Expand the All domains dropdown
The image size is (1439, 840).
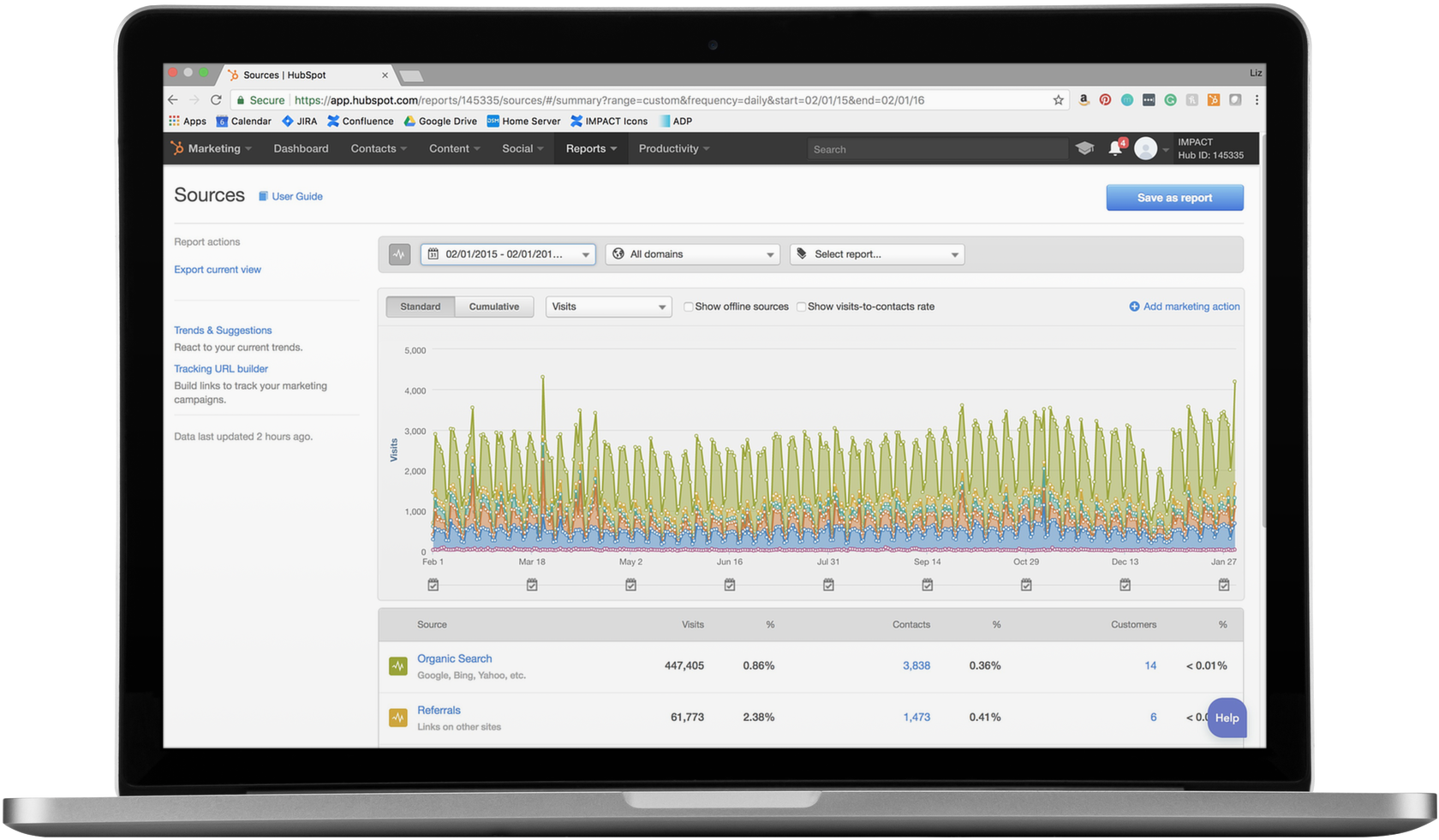(692, 254)
